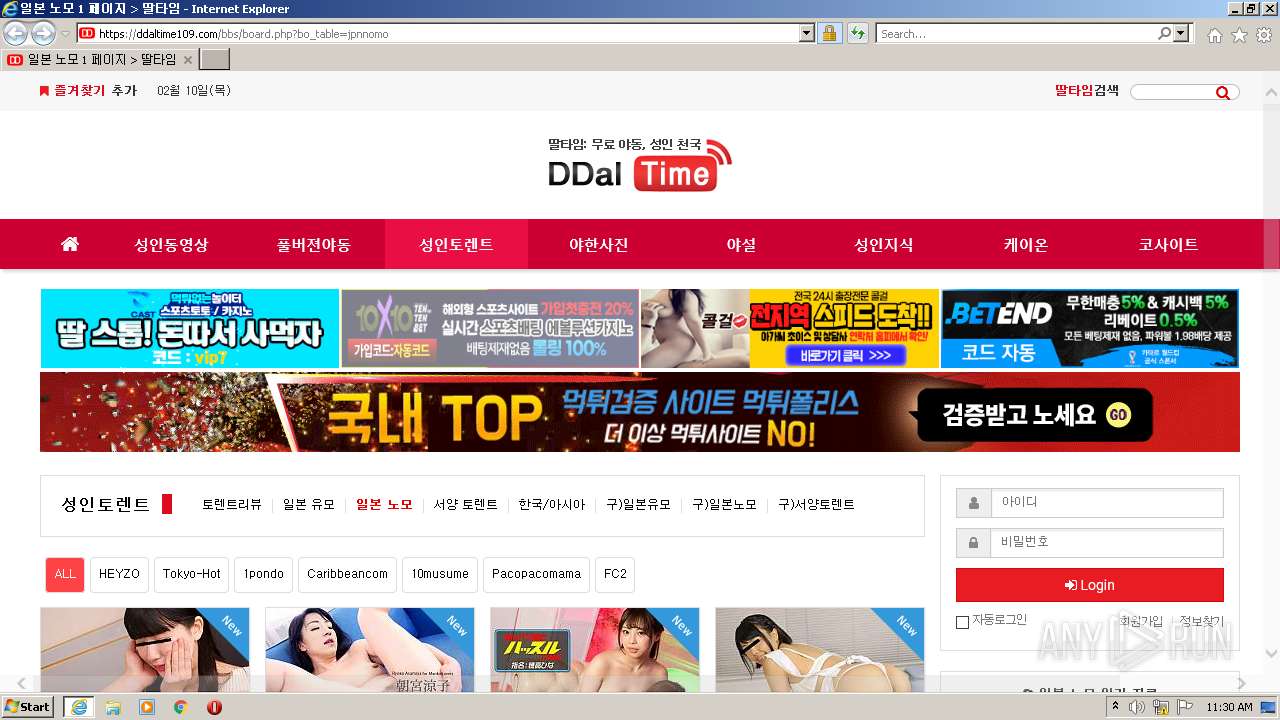Click the vertical scrollbar down arrow
This screenshot has width=1280, height=720.
click(1271, 653)
